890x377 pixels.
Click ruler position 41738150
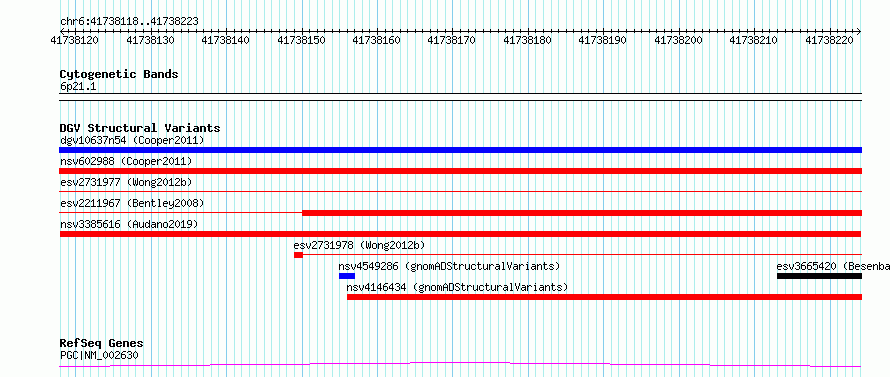(302, 40)
